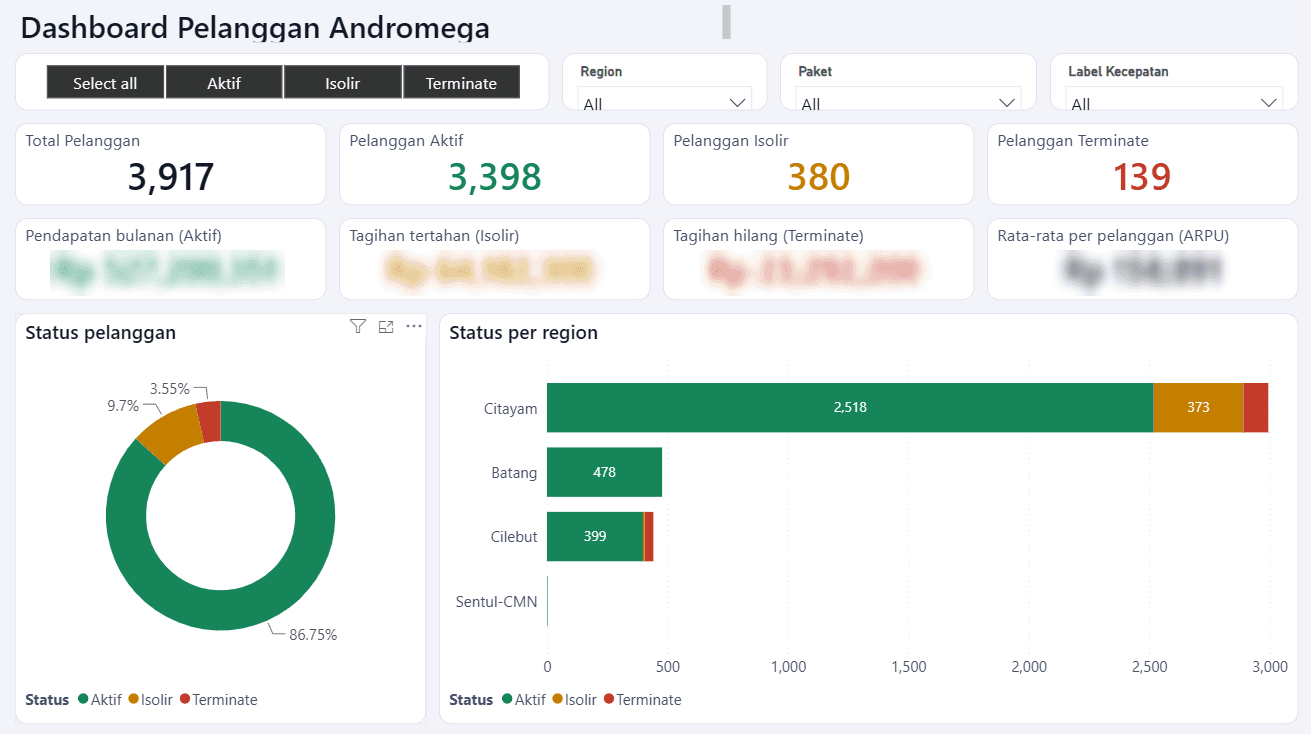
Task: Click the Batang axis label
Action: [x=514, y=473]
